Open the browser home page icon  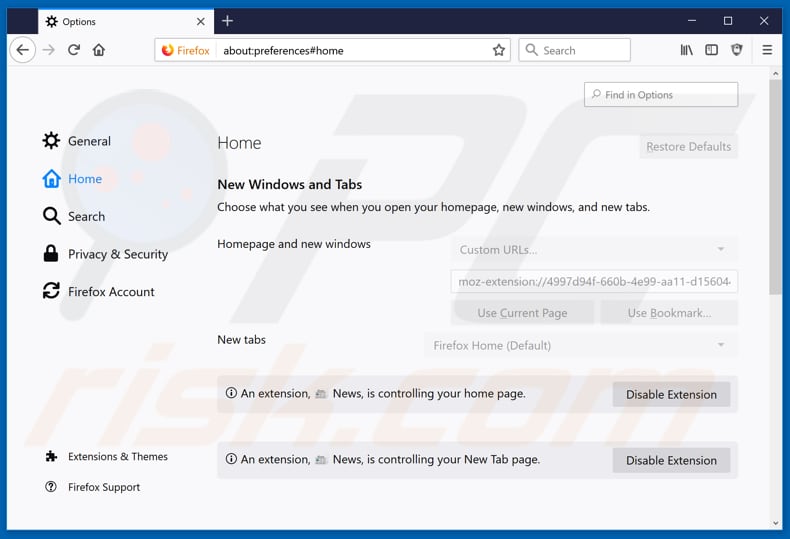pyautogui.click(x=99, y=50)
